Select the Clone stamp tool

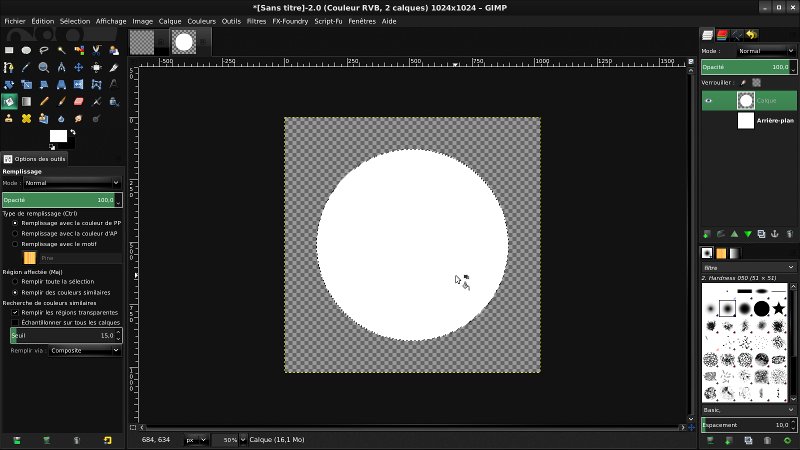(x=9, y=118)
